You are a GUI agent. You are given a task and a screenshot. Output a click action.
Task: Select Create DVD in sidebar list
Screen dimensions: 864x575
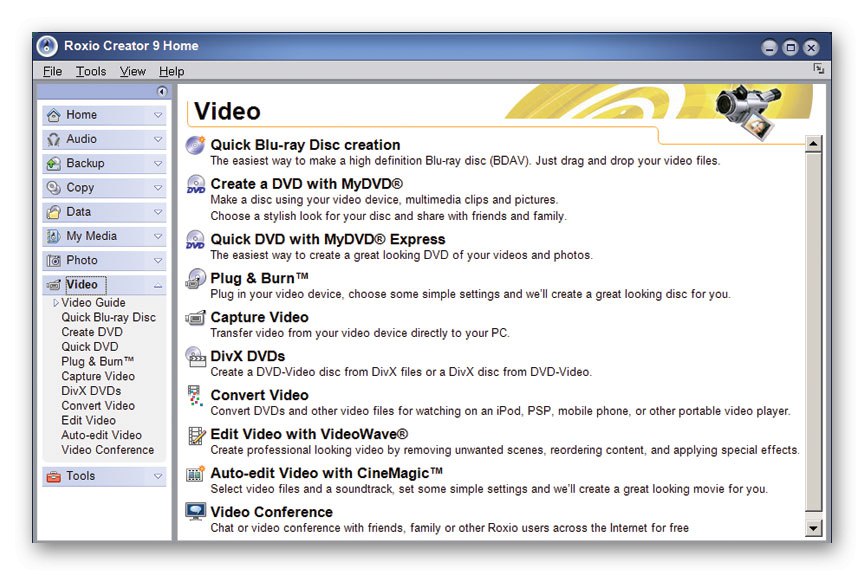click(92, 332)
